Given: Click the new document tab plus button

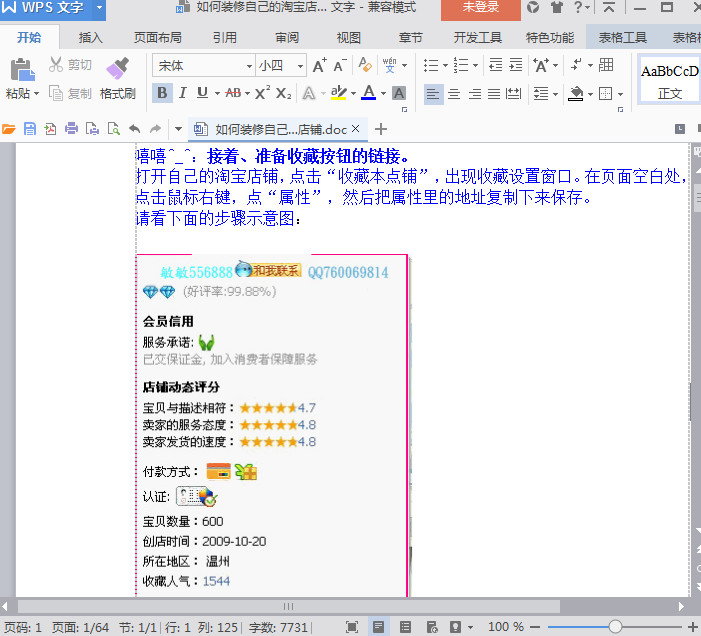Looking at the screenshot, I should click(x=381, y=129).
